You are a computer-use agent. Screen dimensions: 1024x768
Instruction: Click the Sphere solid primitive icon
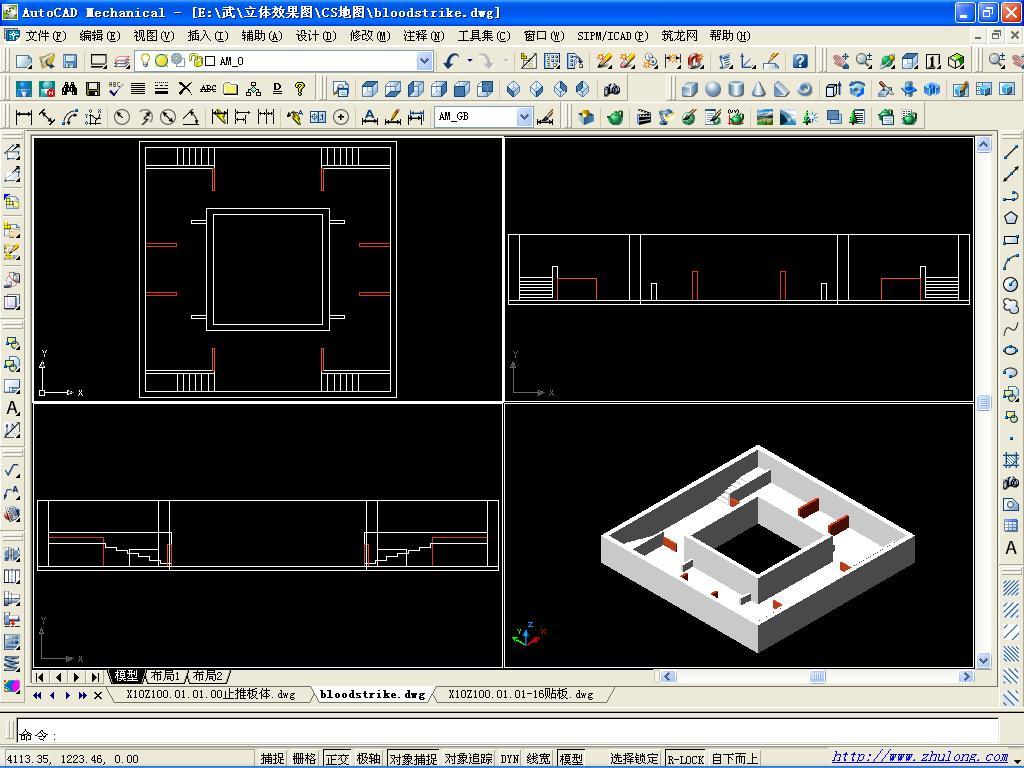pos(713,89)
